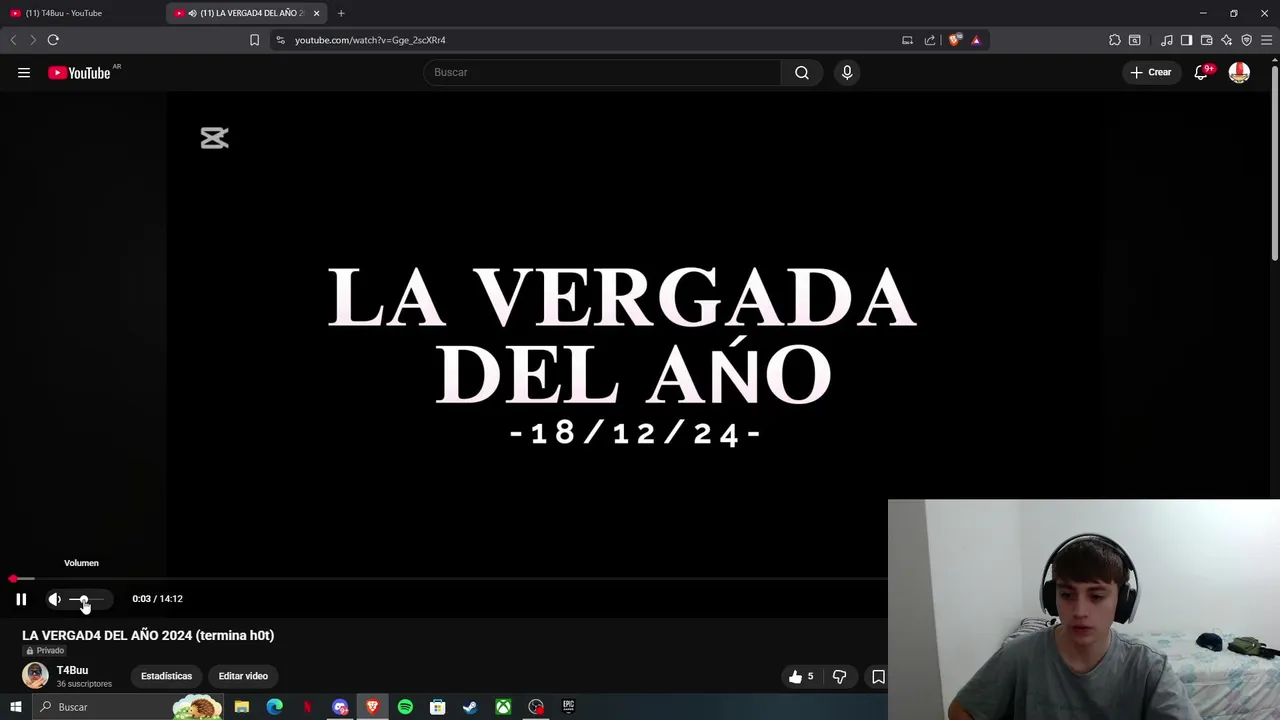
Task: Reload the page
Action: (53, 40)
